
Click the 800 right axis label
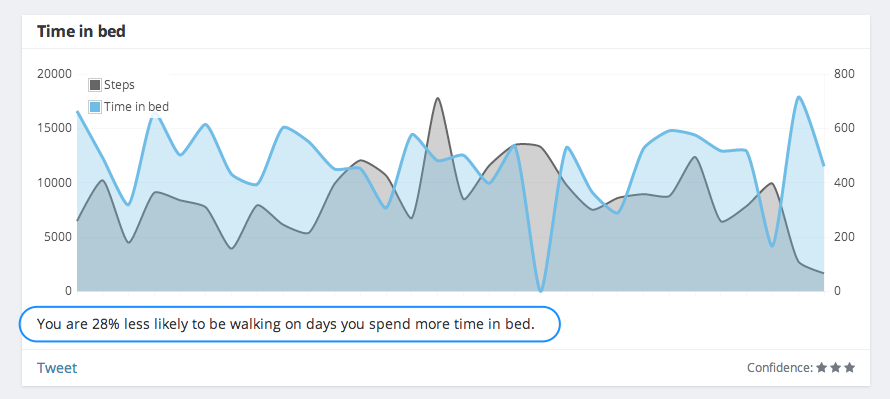coord(844,74)
